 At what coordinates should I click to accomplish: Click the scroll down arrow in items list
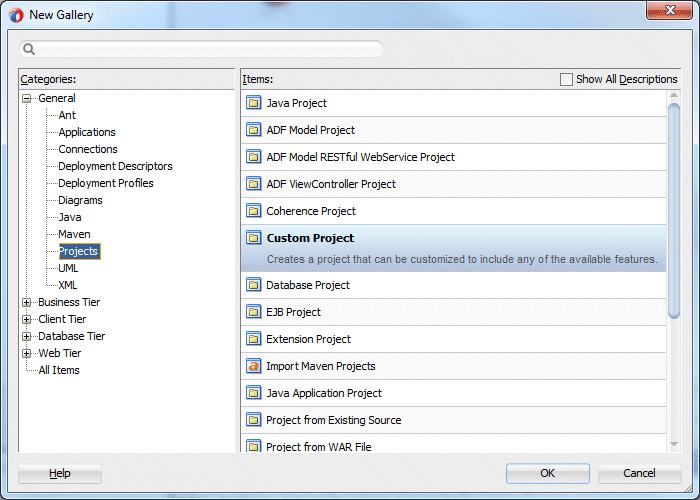(674, 444)
